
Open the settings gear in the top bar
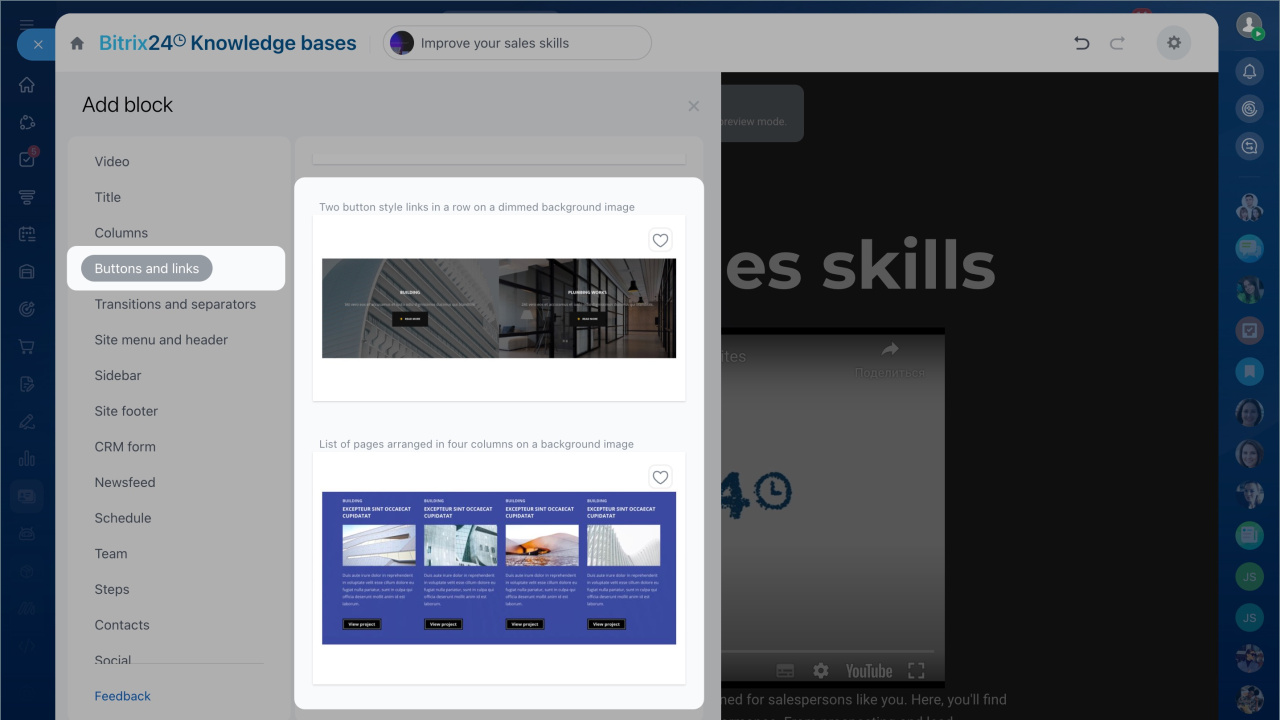(x=1174, y=43)
